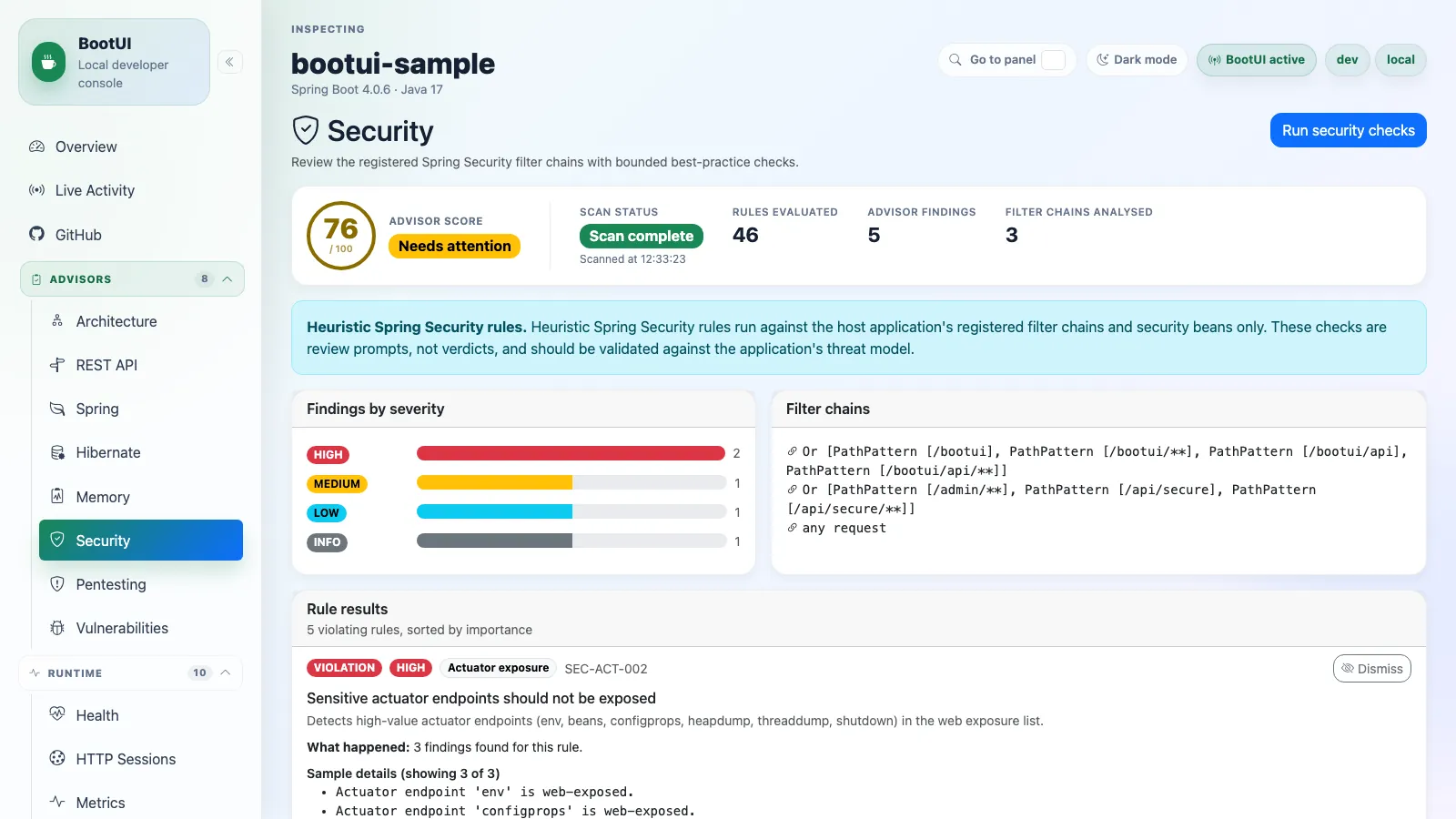This screenshot has width=1456, height=819.
Task: Click the pulse icon in Runtime header
Action: (x=35, y=673)
